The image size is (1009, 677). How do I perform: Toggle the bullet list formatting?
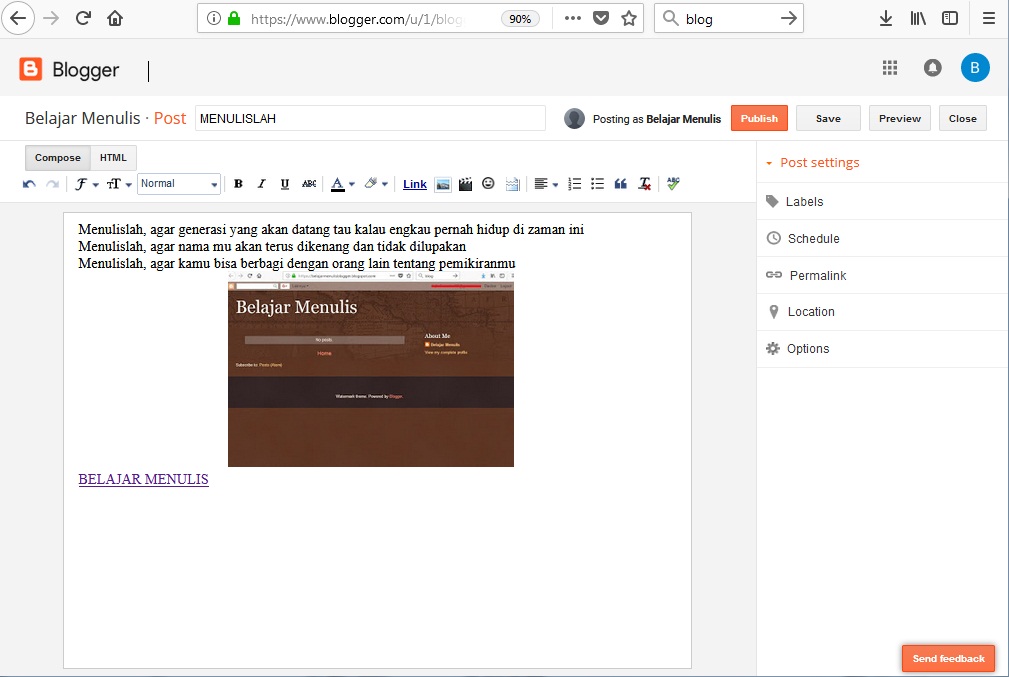(x=597, y=184)
